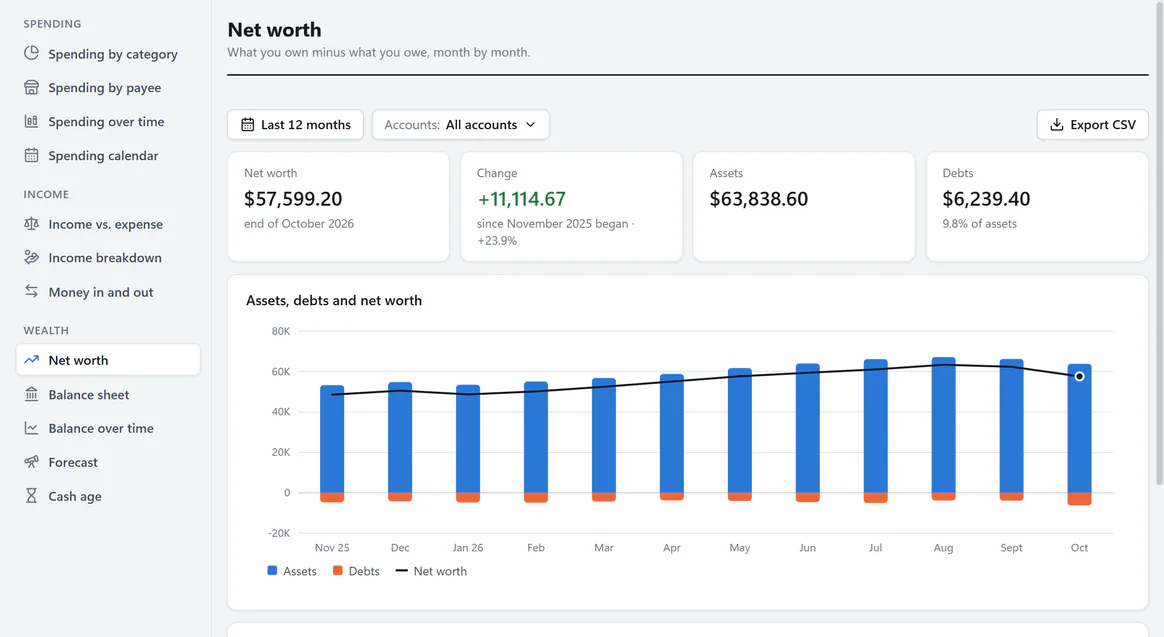
Task: Click the Aug assets bar
Action: tap(944, 425)
